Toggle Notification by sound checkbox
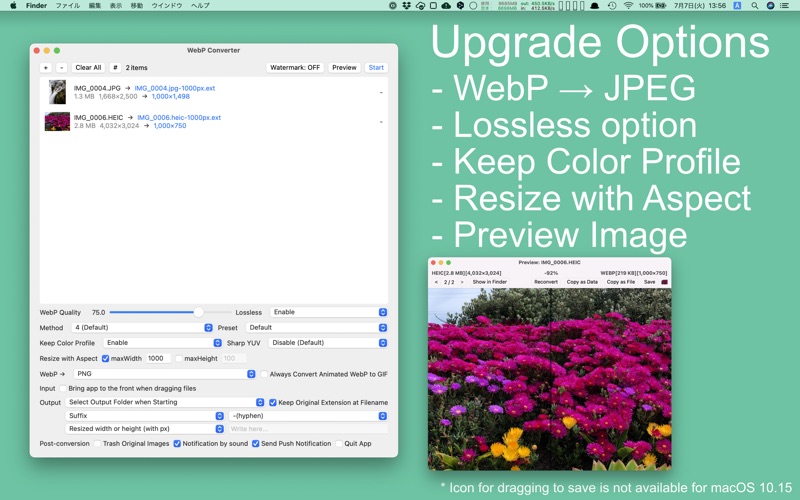 (177, 443)
